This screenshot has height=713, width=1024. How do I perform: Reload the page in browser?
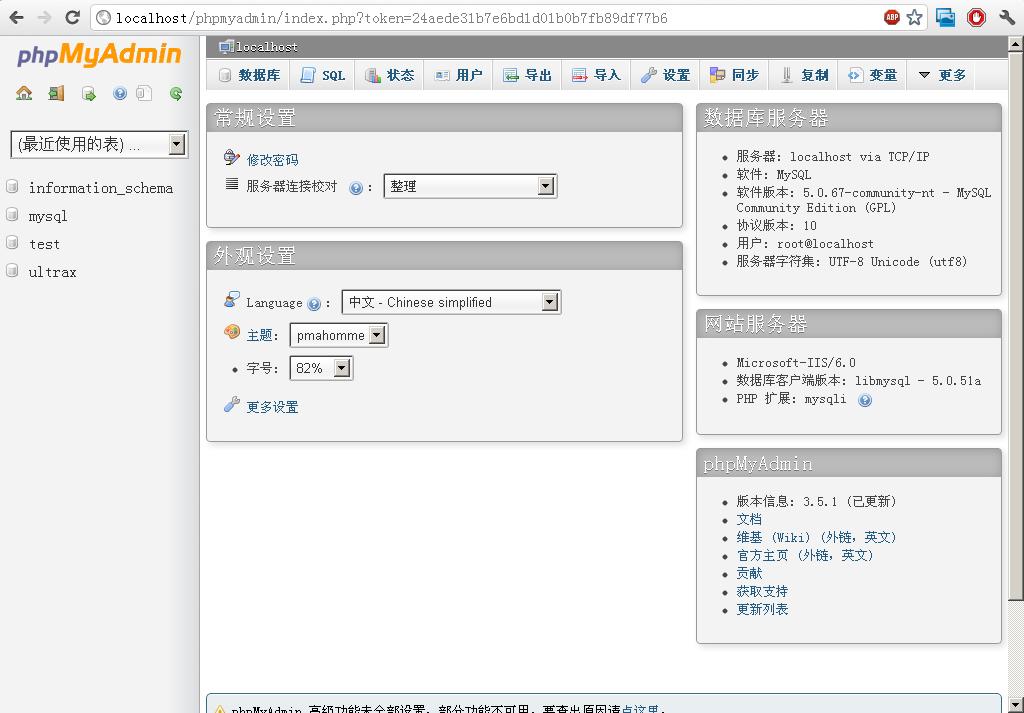pyautogui.click(x=72, y=18)
